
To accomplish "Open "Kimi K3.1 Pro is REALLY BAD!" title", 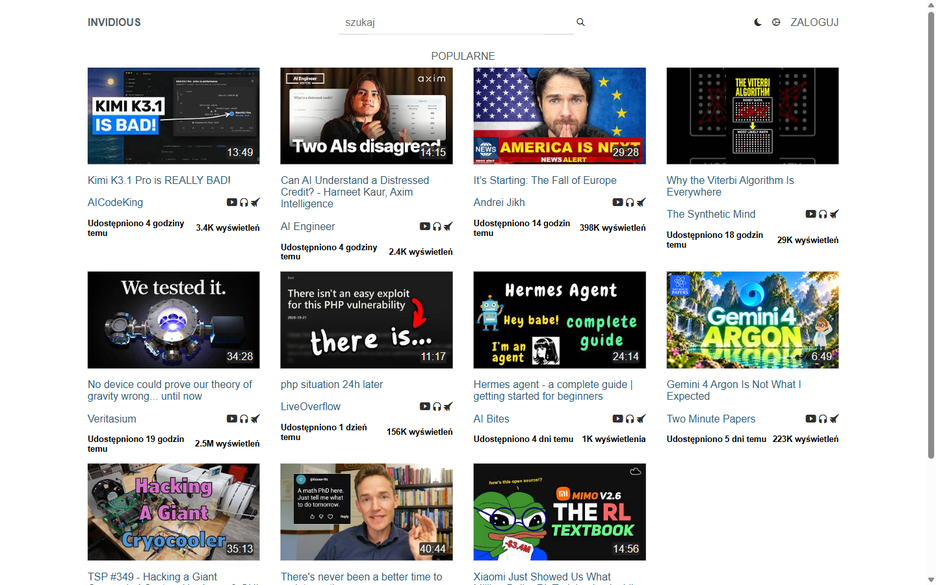I will [x=159, y=180].
